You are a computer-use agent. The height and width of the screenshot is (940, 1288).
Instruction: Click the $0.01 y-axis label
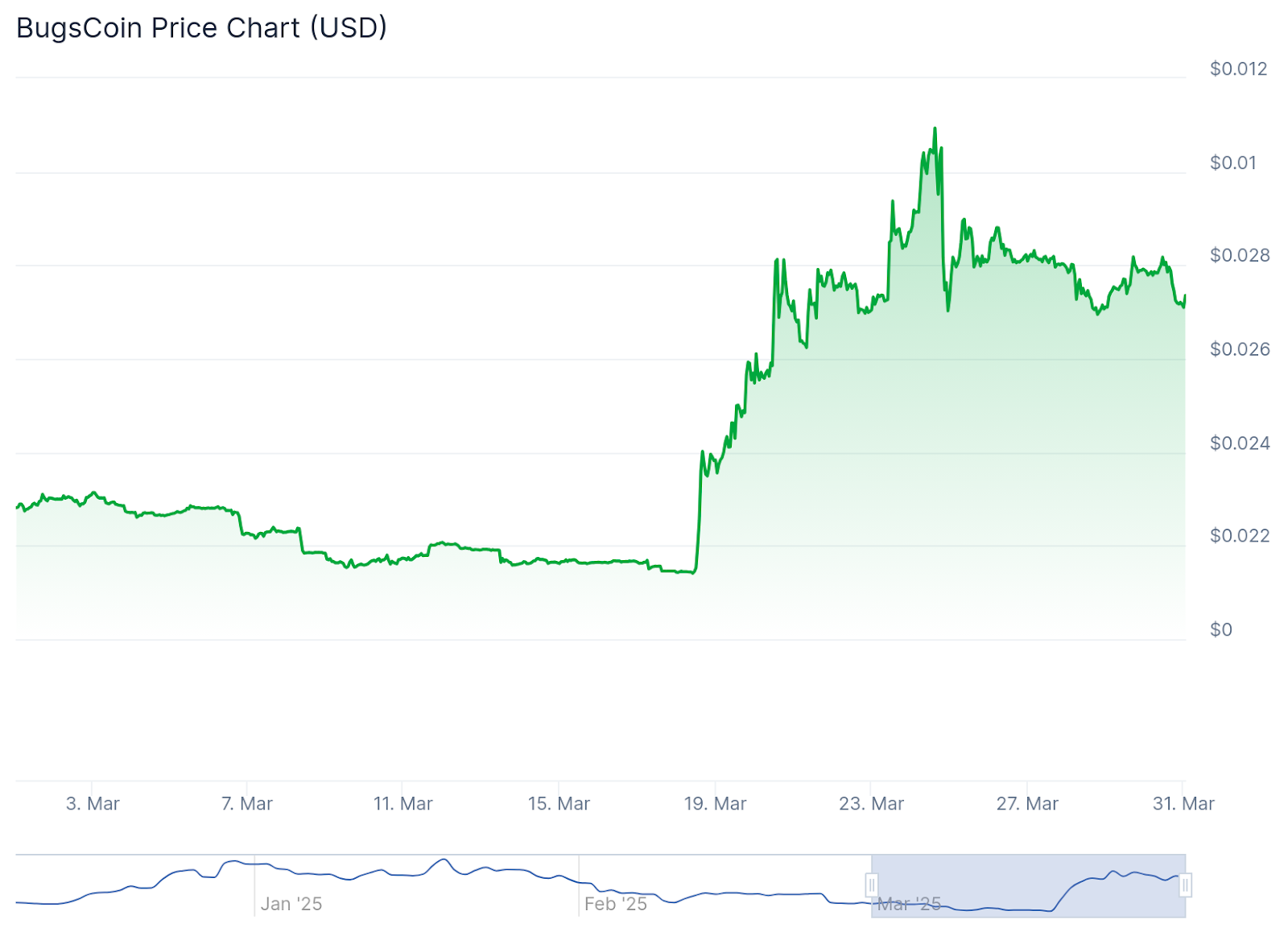1232,163
